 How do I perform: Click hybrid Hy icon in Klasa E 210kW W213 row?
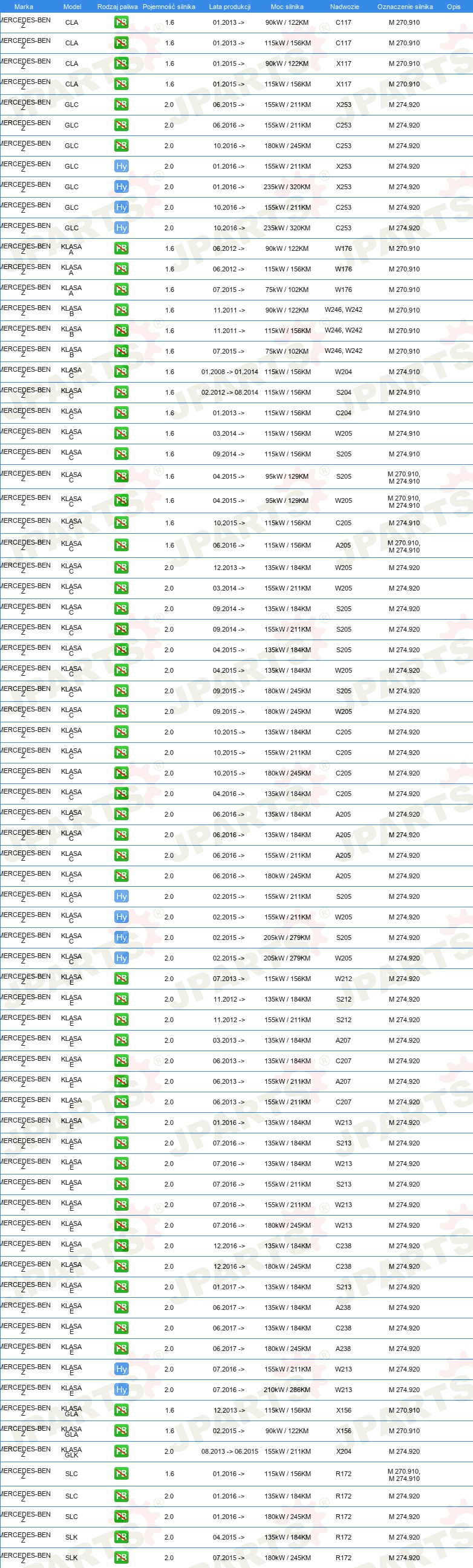coord(121,1390)
